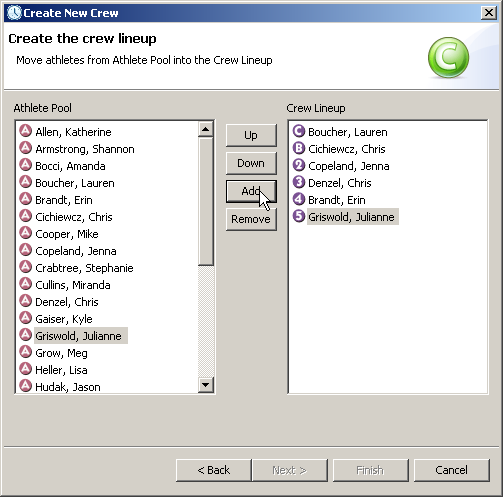Go back with the Back button

coord(213,470)
